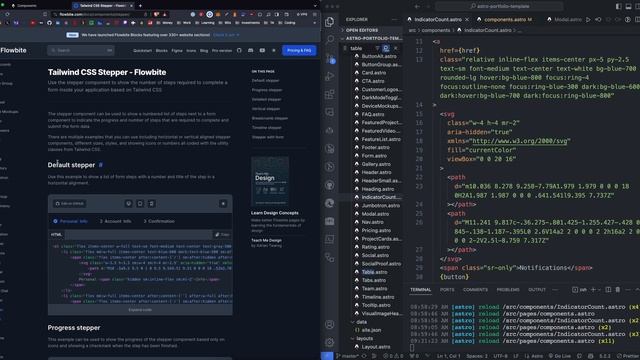Open site.json in the explorer
Viewport: 640px width, 360px height.
tap(371, 330)
